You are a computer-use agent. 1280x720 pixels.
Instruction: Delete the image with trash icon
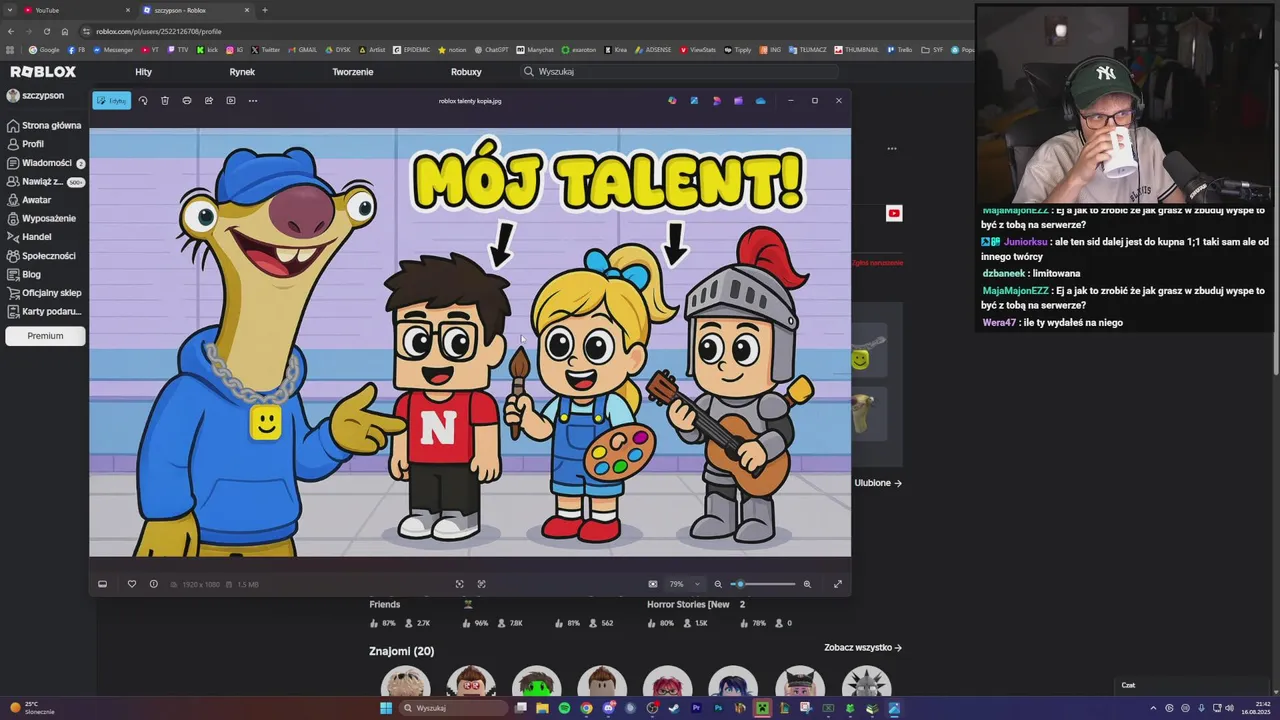click(x=165, y=100)
